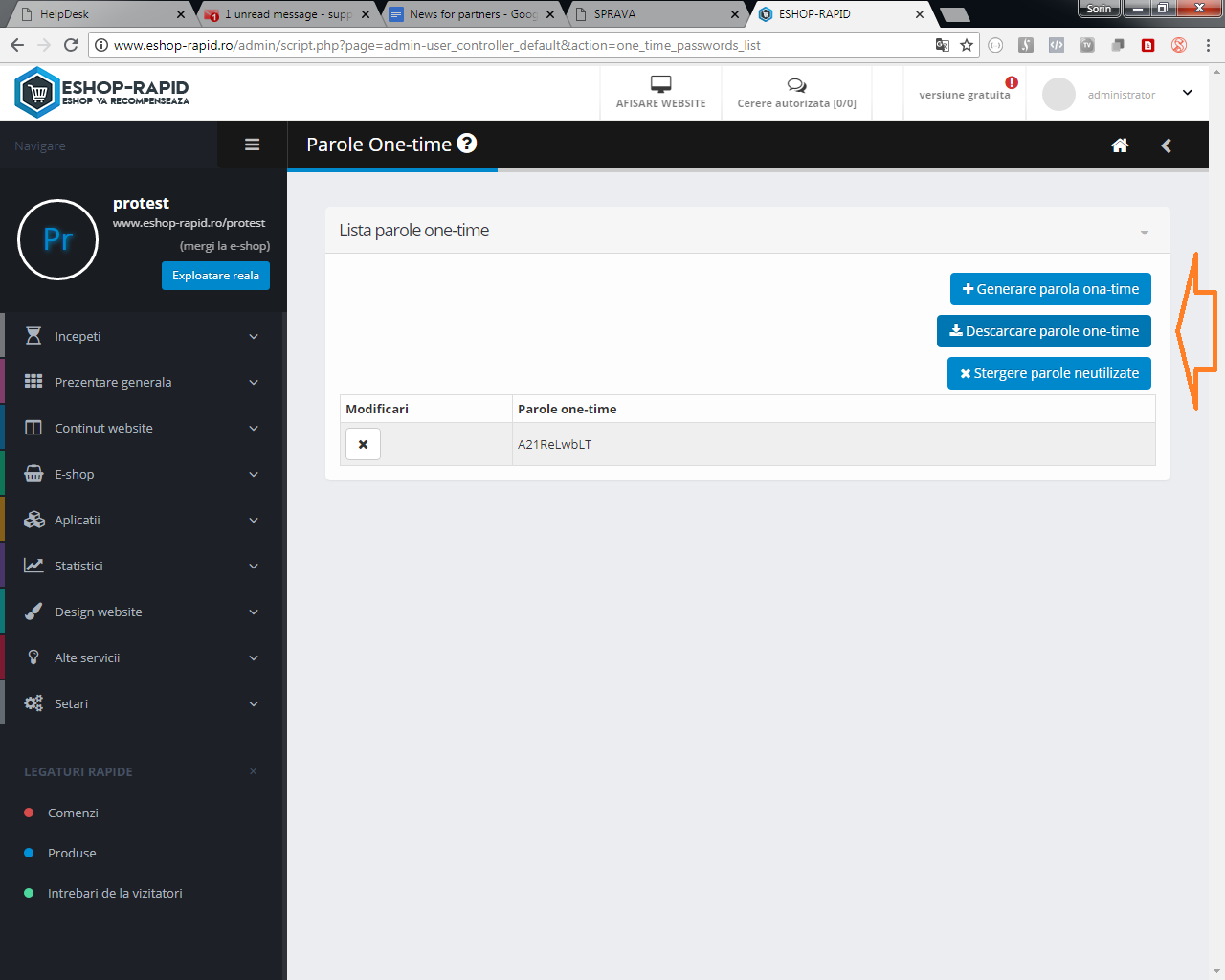Go to home via house icon
1225x980 pixels.
click(x=1120, y=145)
